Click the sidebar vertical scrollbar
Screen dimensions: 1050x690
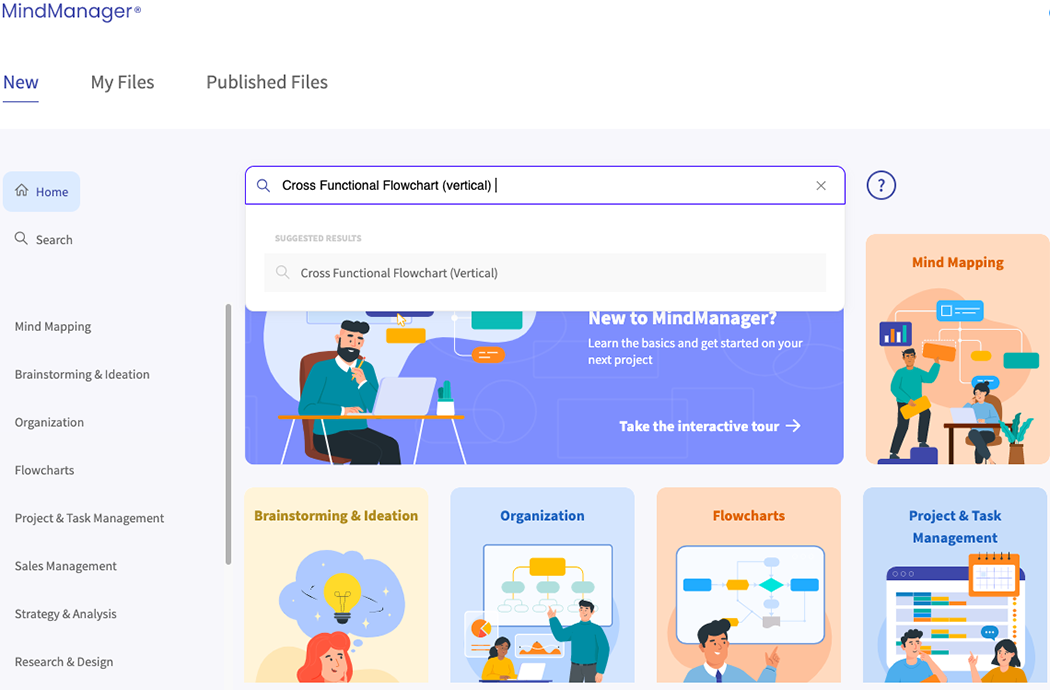[x=228, y=434]
